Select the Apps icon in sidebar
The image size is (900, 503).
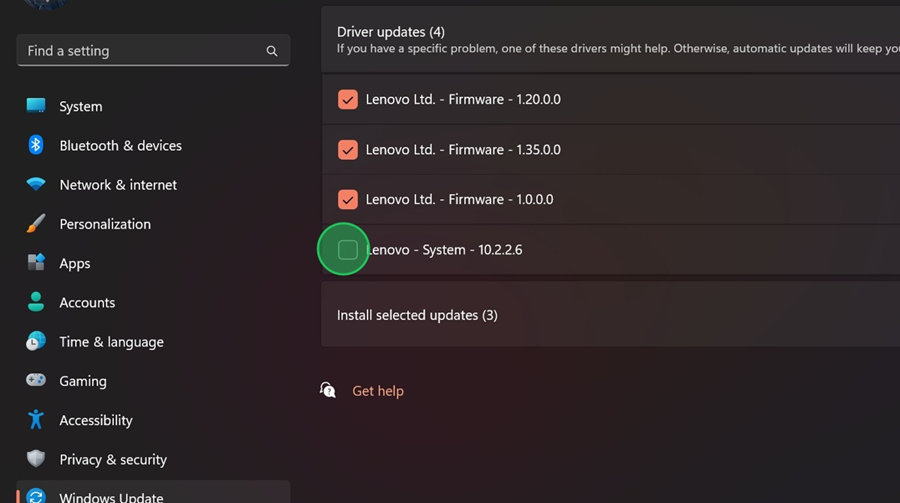36,263
